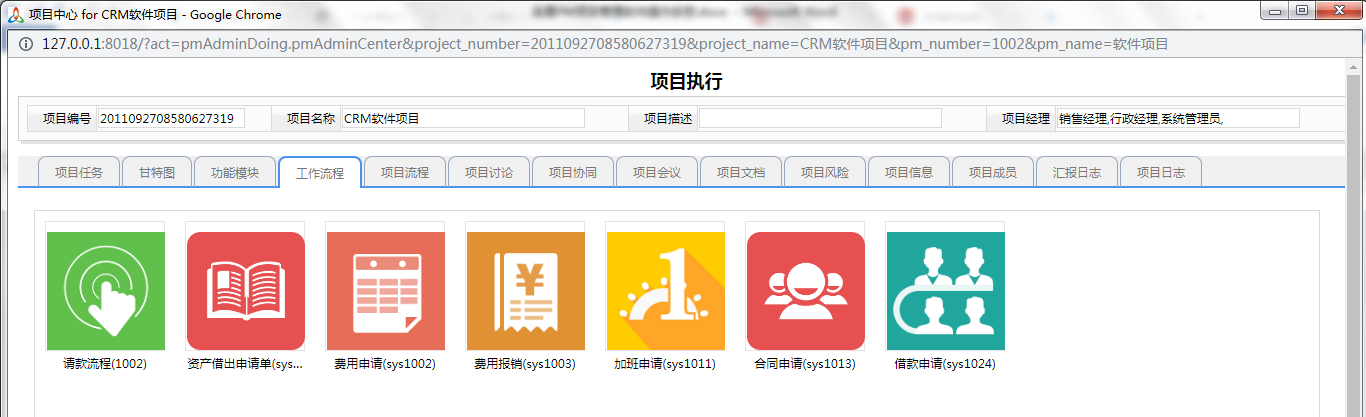Switch to the 项目任务 tab
The height and width of the screenshot is (417, 1366).
pyautogui.click(x=78, y=172)
